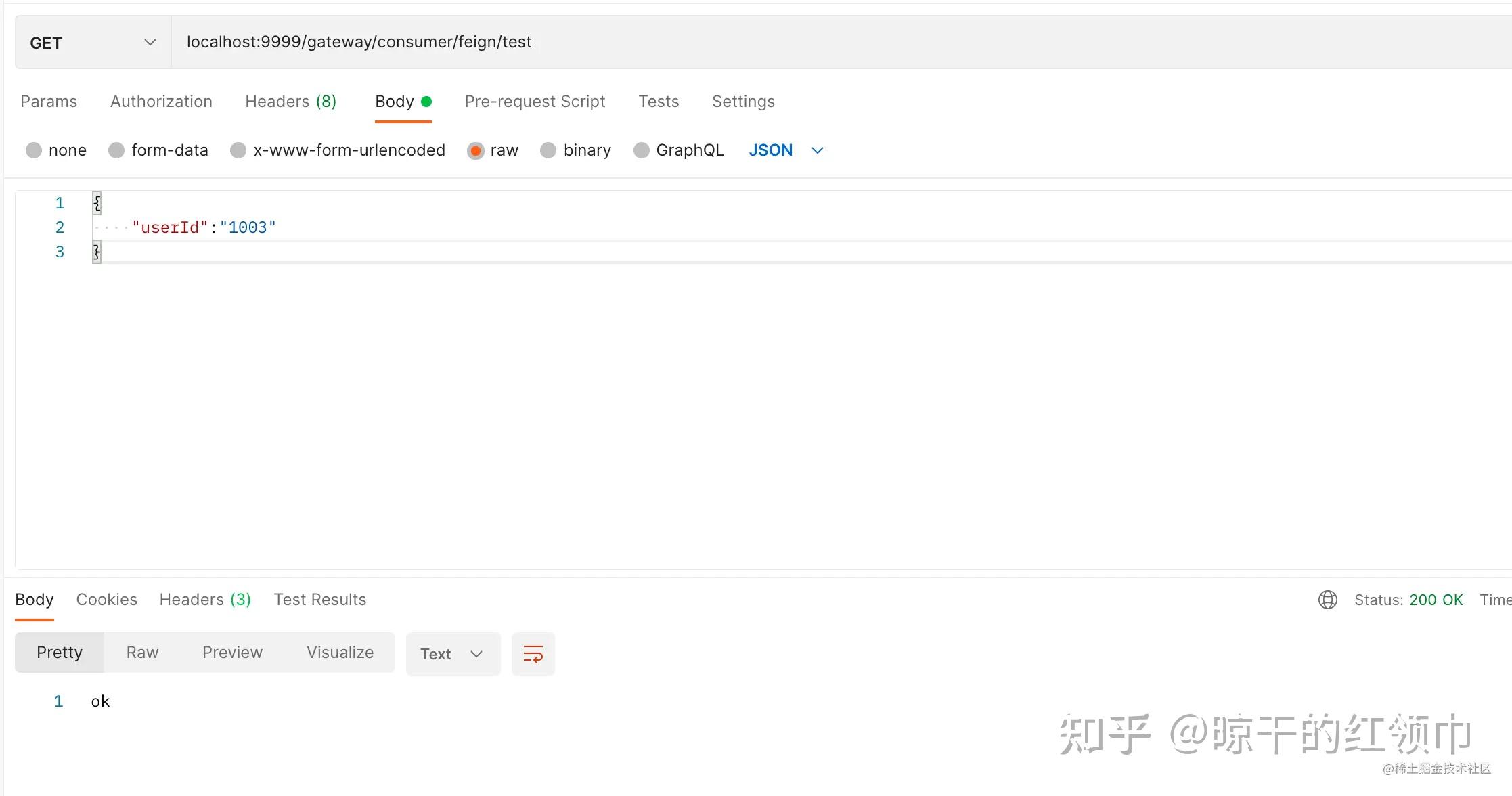Click the request URL input field
This screenshot has height=796, width=1512.
(812, 42)
